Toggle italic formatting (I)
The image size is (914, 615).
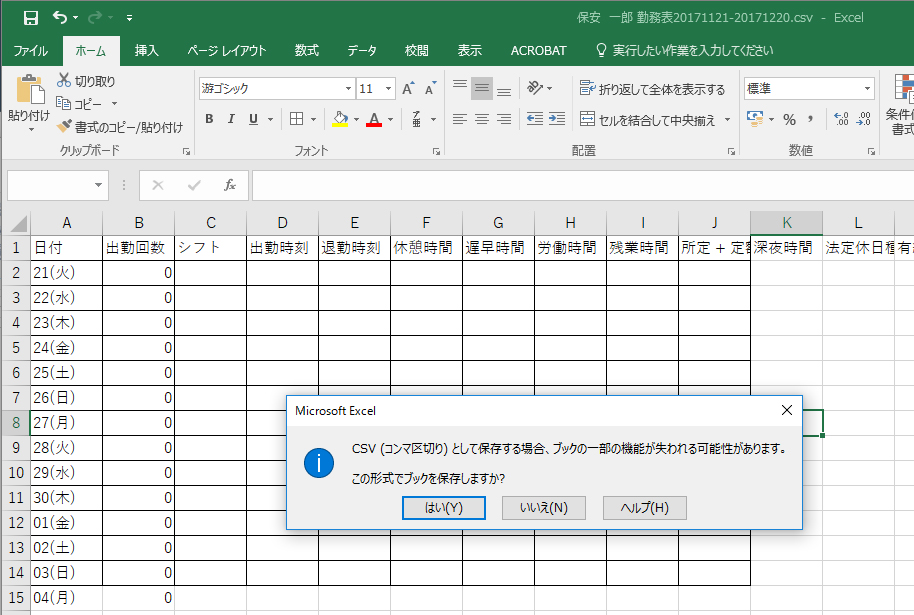[231, 119]
